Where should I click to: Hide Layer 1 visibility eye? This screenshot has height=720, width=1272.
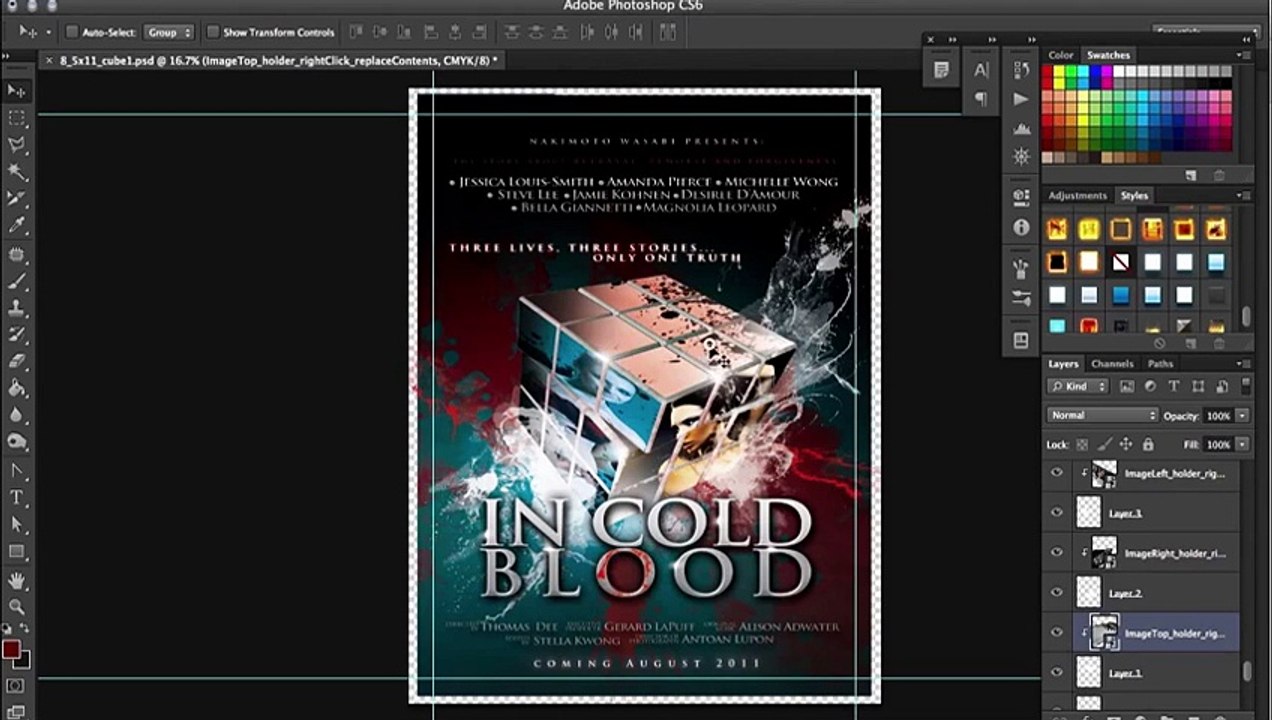tap(1057, 673)
